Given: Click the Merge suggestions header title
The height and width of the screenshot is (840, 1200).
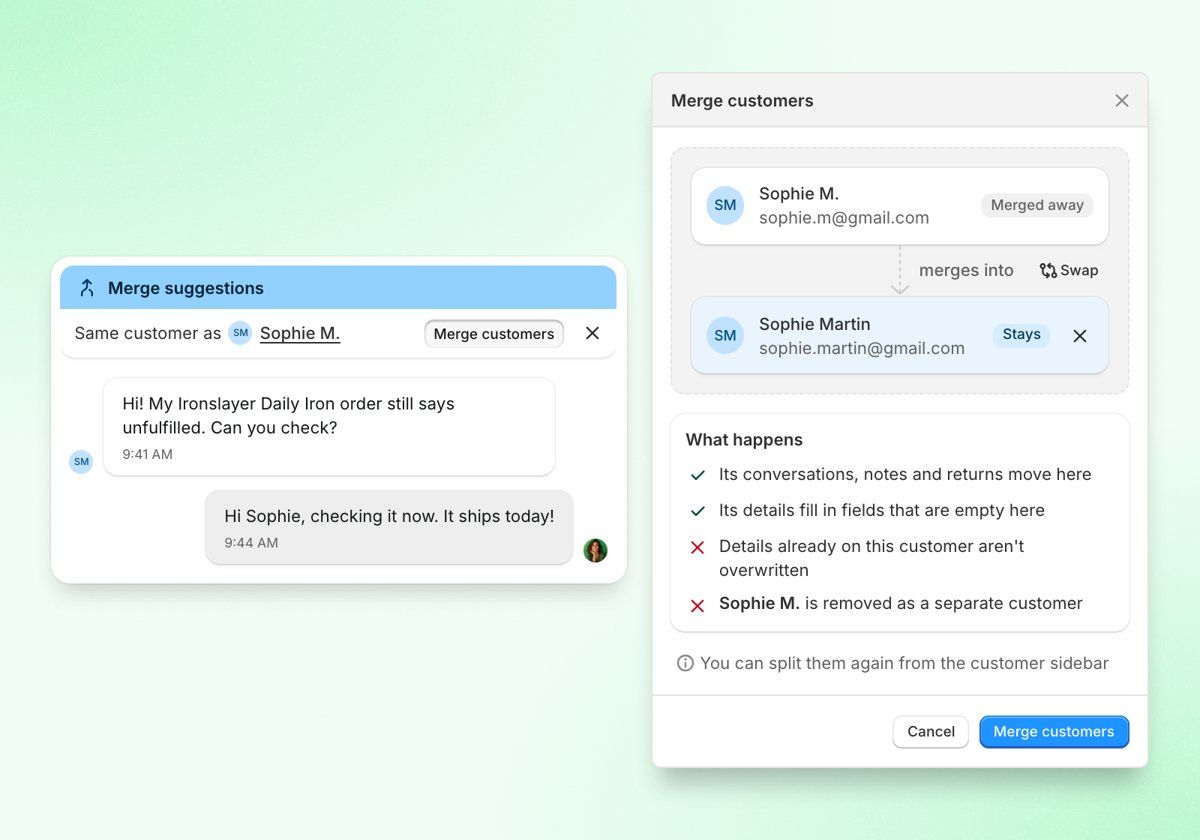Looking at the screenshot, I should click(186, 288).
